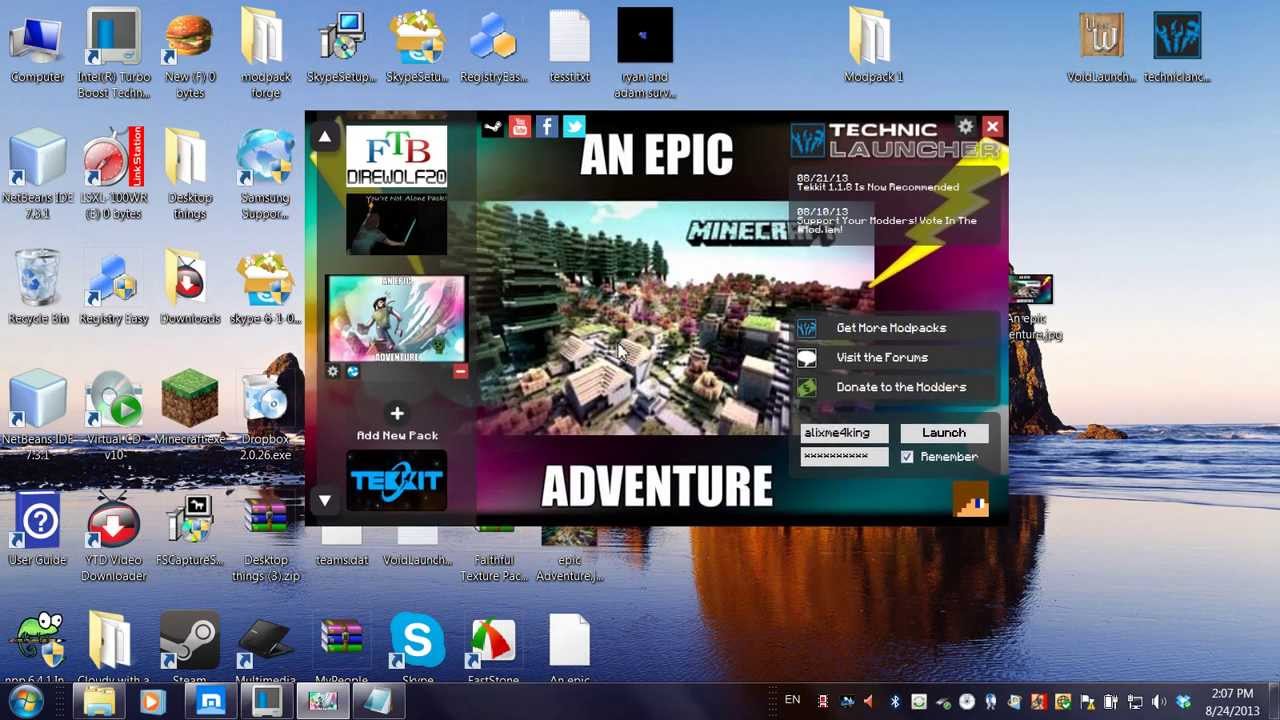Screen dimensions: 1280x720
Task: Click the Add New Pack plus icon
Action: pyautogui.click(x=397, y=413)
